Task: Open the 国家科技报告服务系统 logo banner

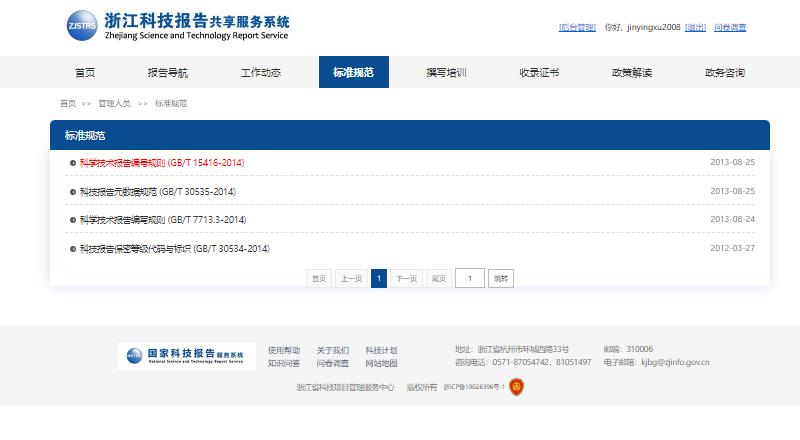Action: [186, 356]
